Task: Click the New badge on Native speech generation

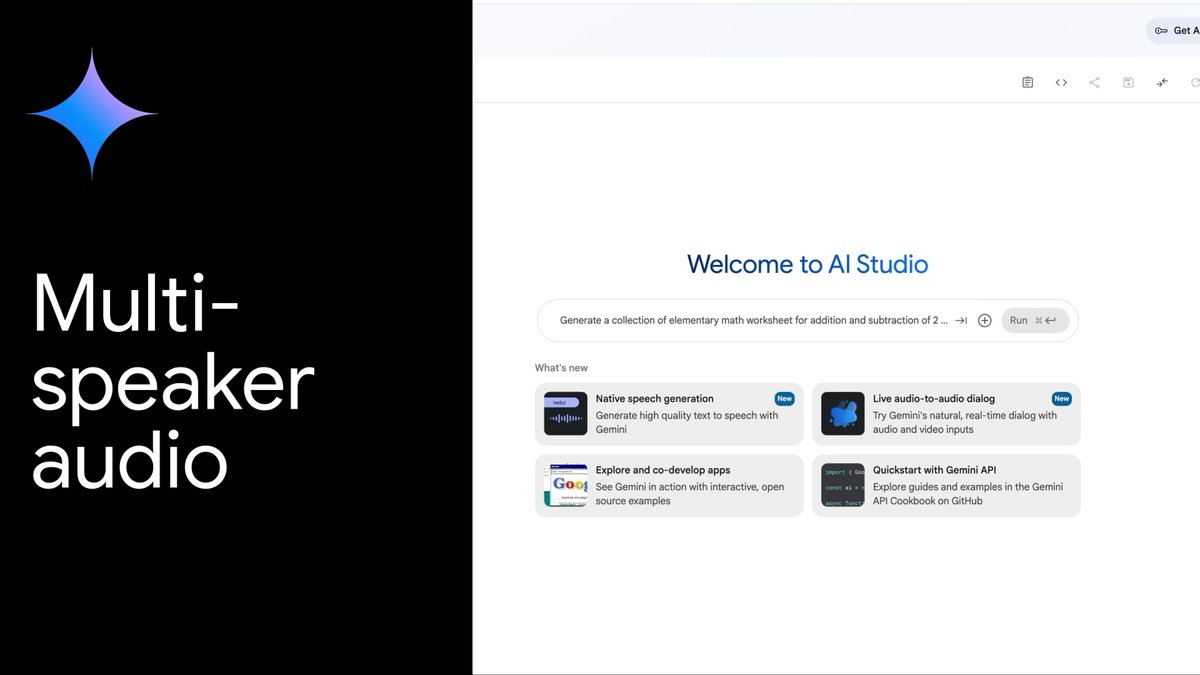Action: pyautogui.click(x=784, y=398)
